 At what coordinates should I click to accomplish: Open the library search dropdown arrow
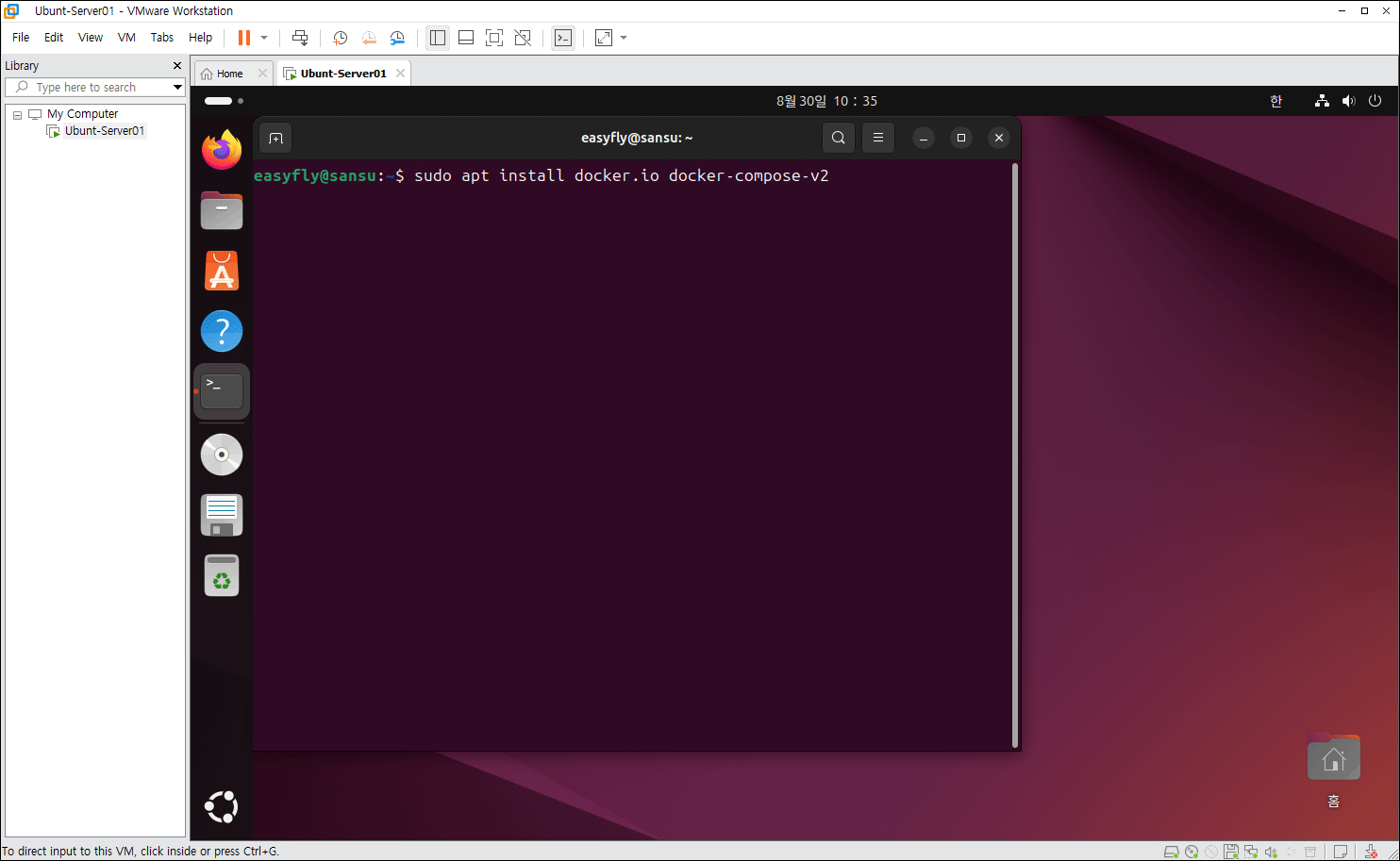(x=177, y=87)
